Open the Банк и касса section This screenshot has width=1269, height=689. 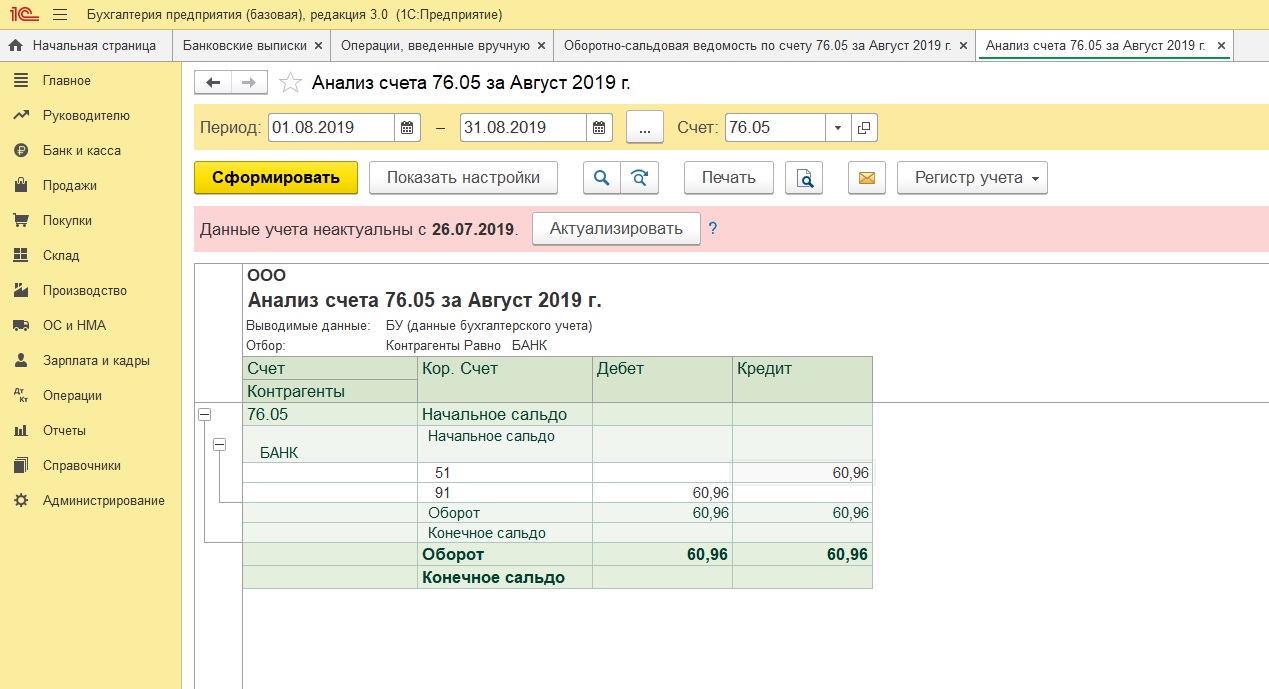point(81,151)
